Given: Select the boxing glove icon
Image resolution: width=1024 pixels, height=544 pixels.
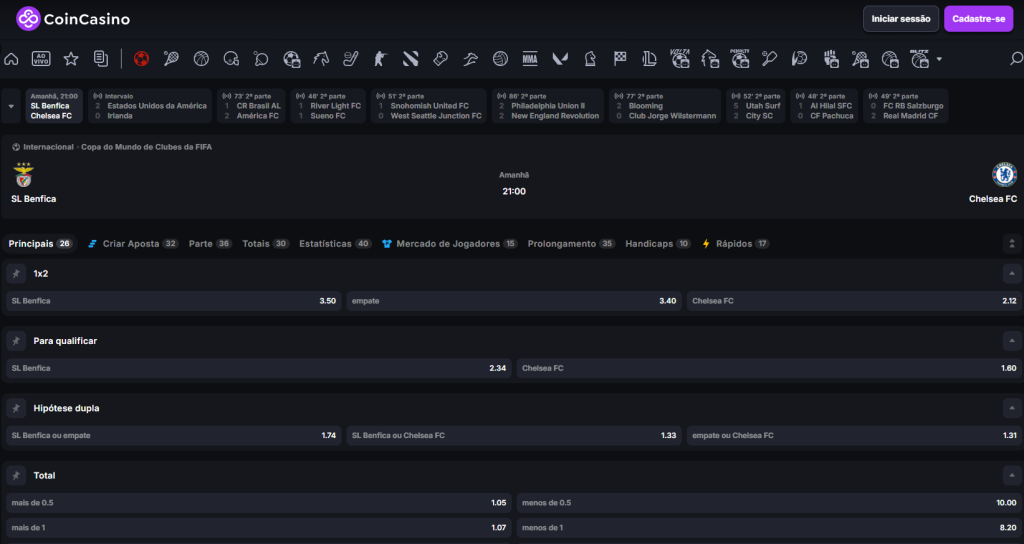Looking at the screenshot, I should (x=440, y=59).
